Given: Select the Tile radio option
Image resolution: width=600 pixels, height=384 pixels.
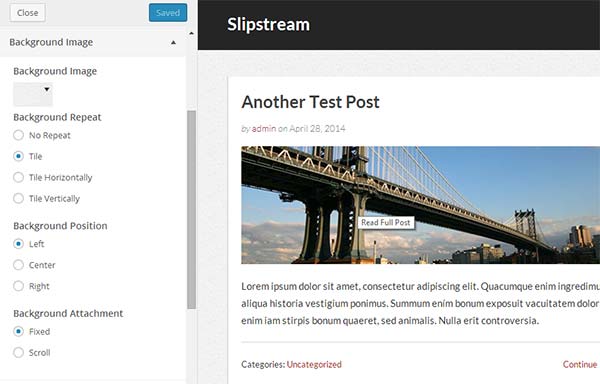Looking at the screenshot, I should pyautogui.click(x=18, y=156).
